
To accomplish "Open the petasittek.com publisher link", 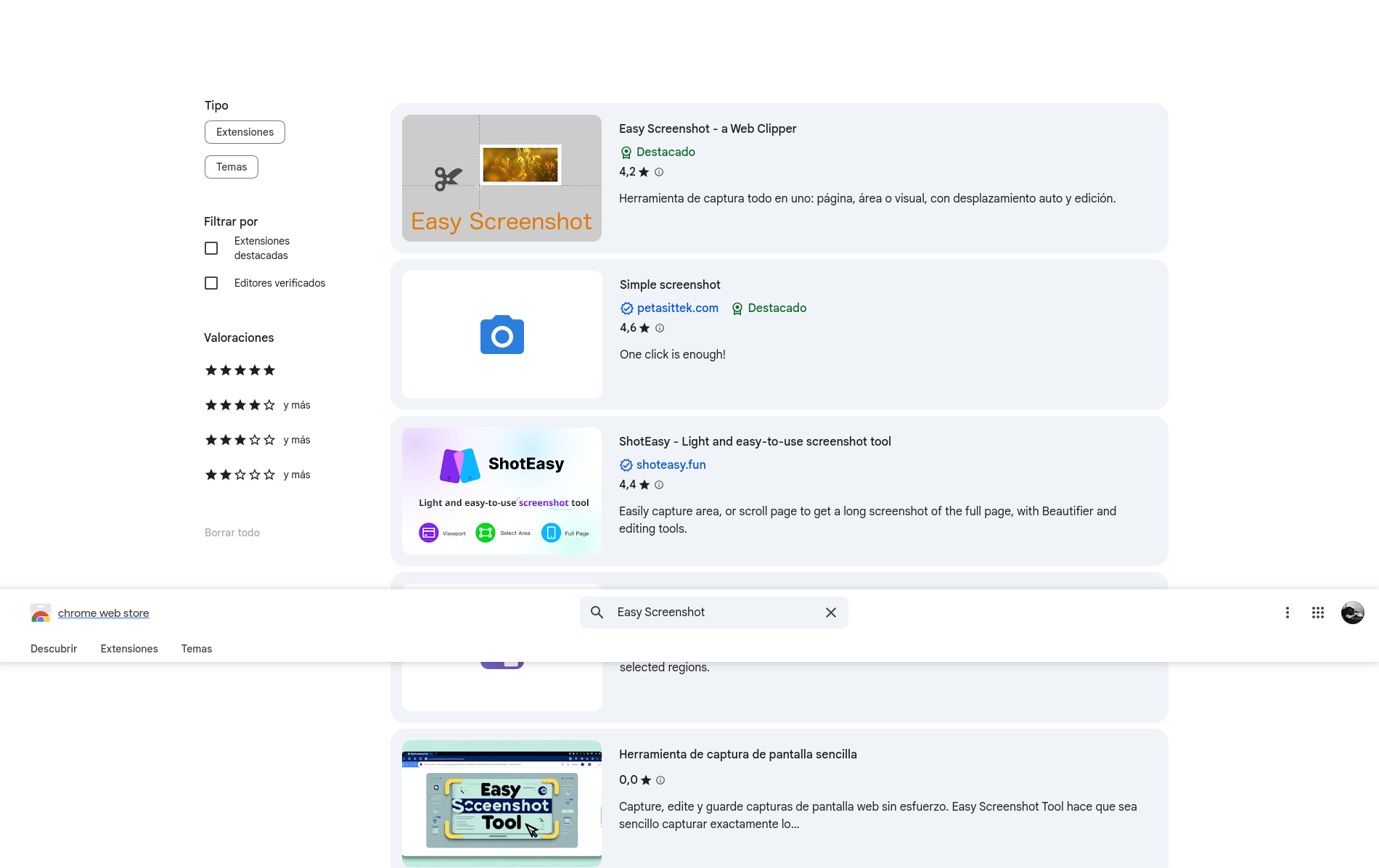I will click(678, 308).
